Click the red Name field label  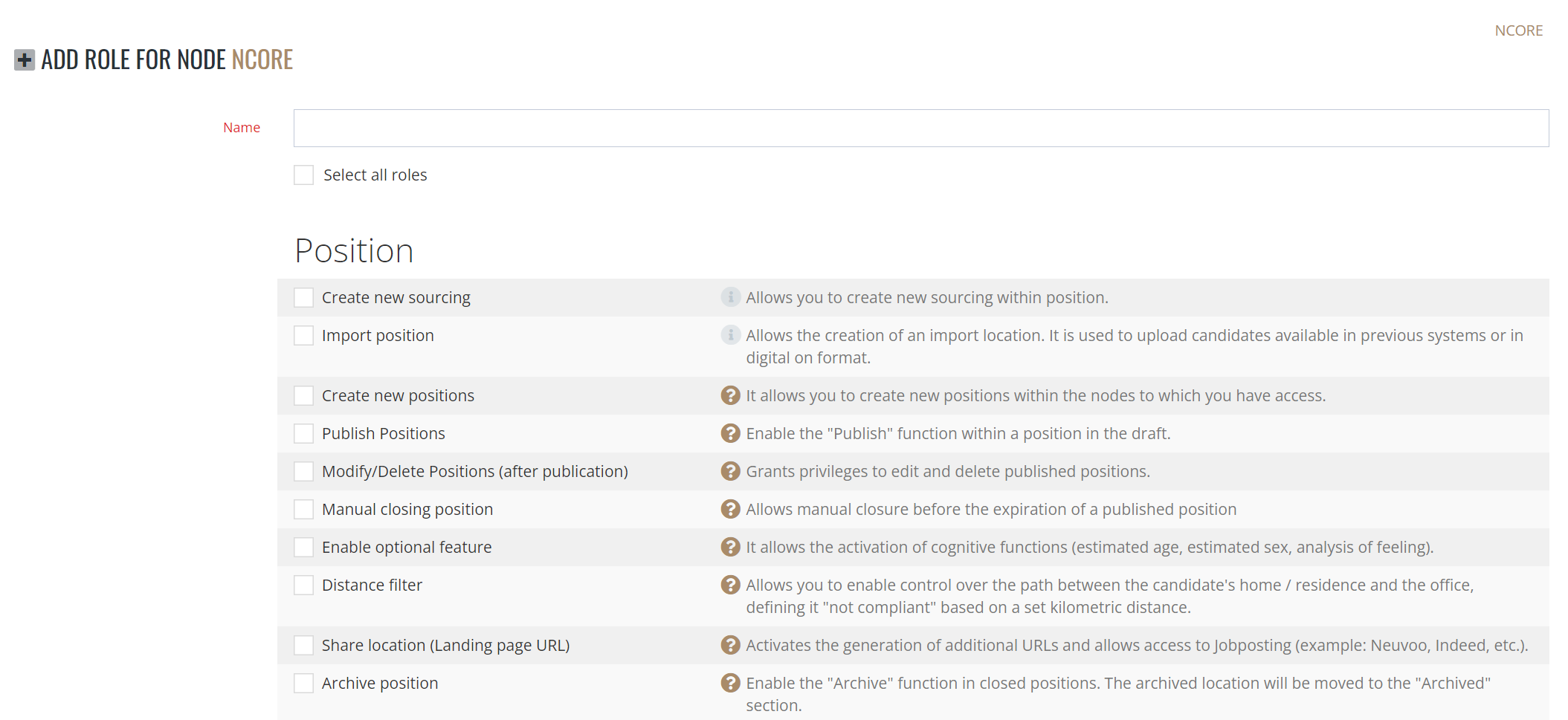pos(242,127)
